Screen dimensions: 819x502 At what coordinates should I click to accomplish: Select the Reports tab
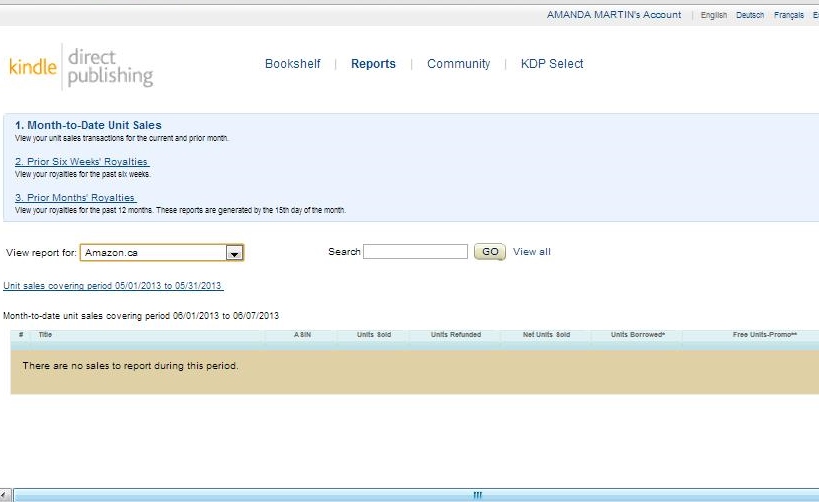(x=373, y=64)
